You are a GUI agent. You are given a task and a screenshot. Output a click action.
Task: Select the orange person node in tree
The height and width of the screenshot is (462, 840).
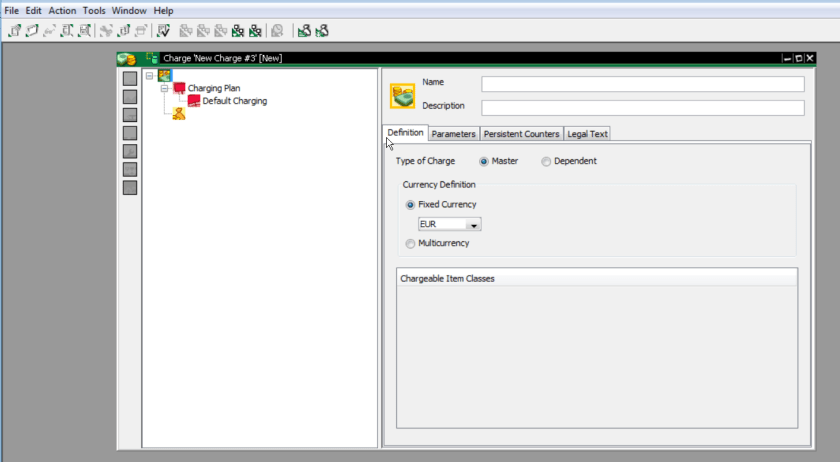point(179,114)
